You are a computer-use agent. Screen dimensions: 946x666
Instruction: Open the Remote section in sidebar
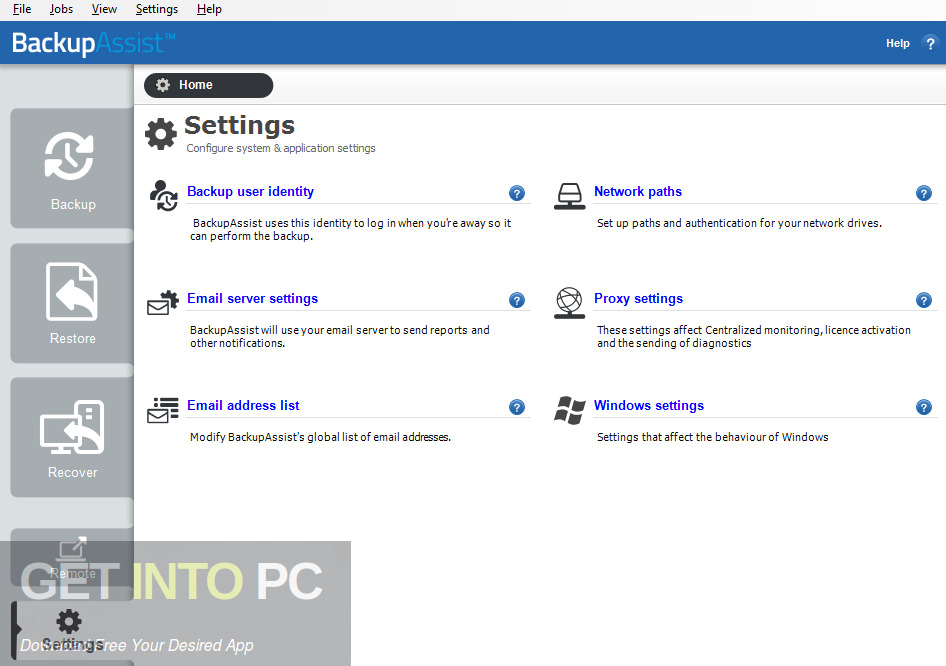72,557
